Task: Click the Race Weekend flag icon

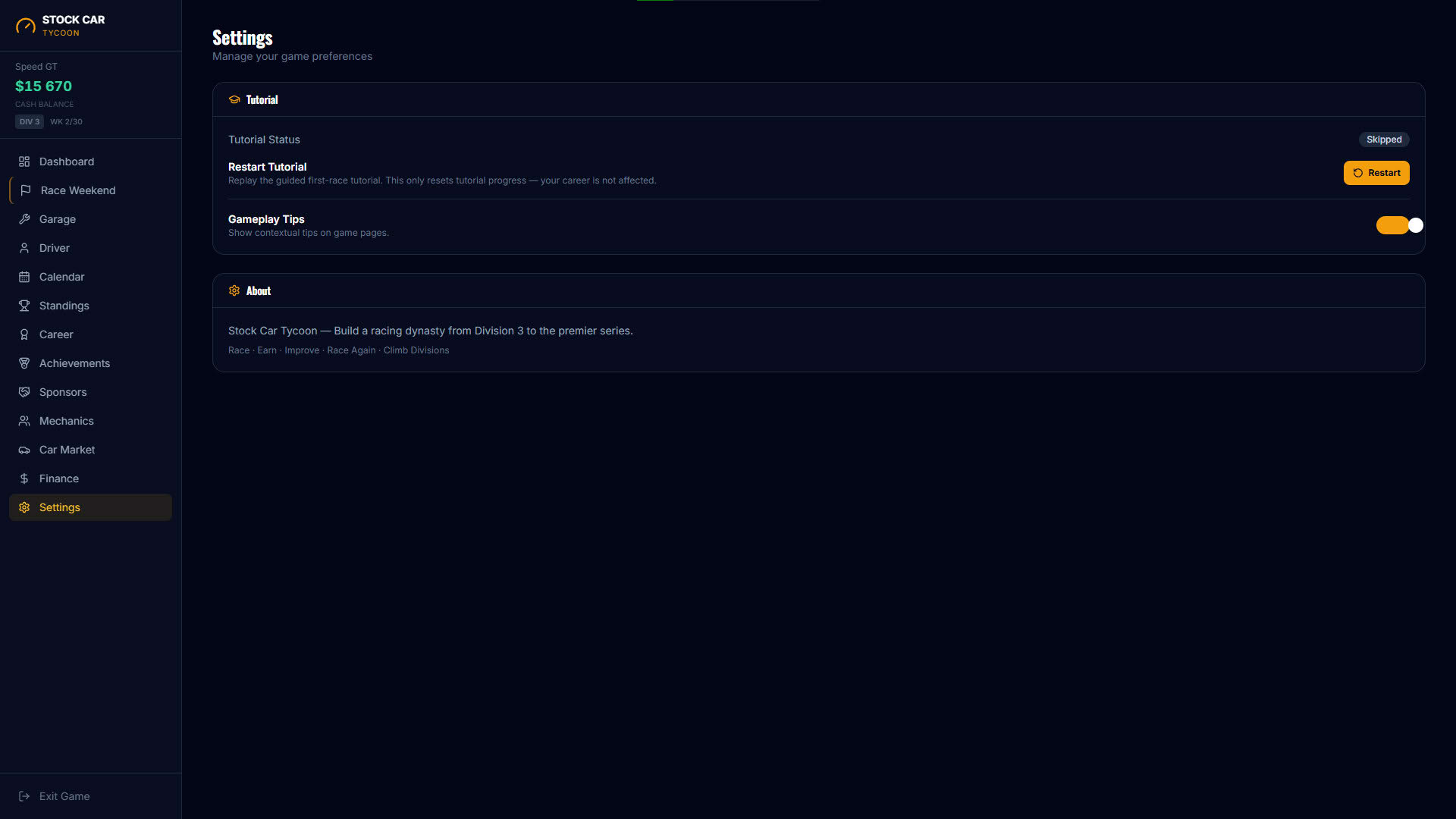Action: point(26,190)
